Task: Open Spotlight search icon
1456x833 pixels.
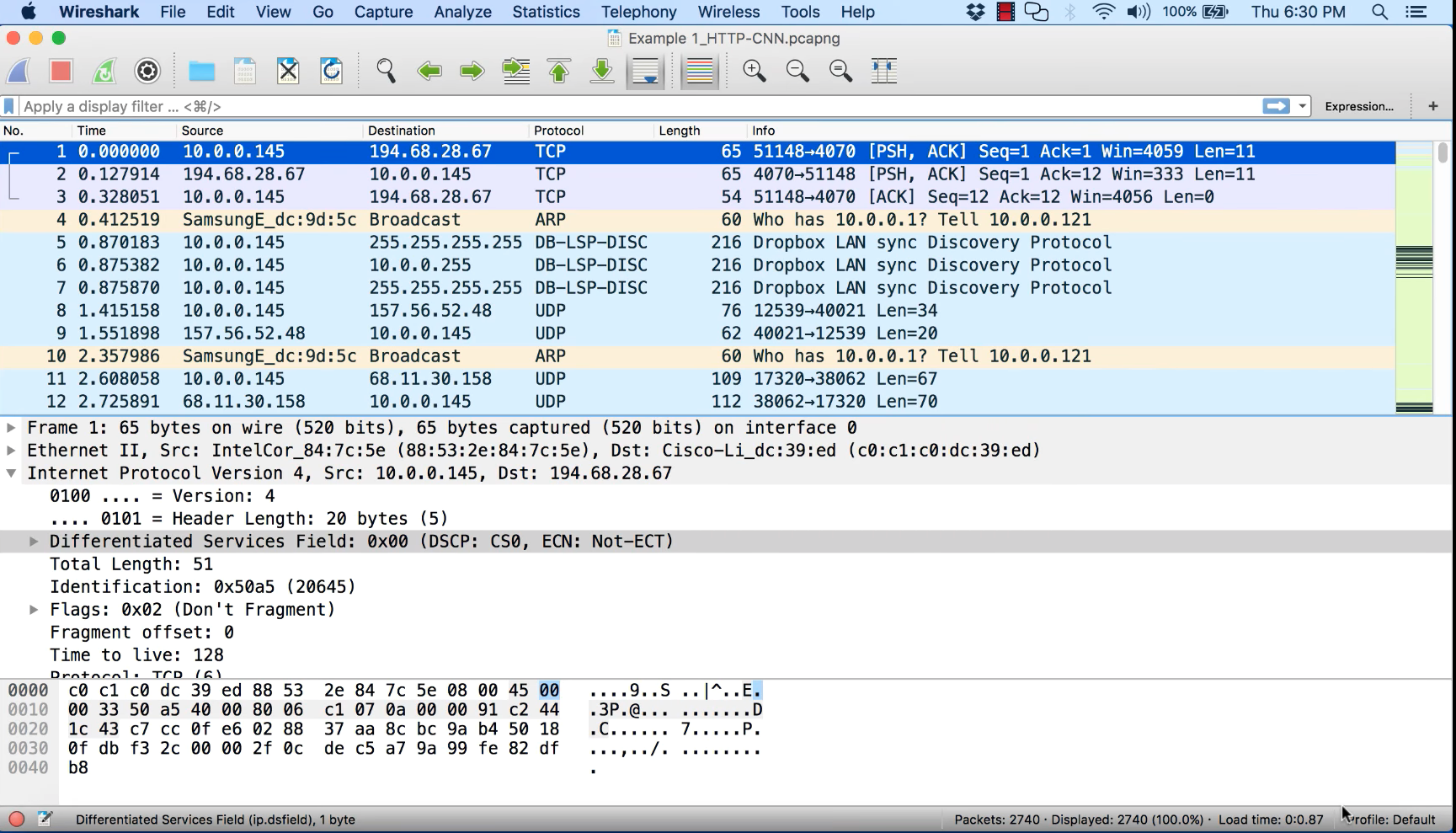Action: tap(1379, 12)
